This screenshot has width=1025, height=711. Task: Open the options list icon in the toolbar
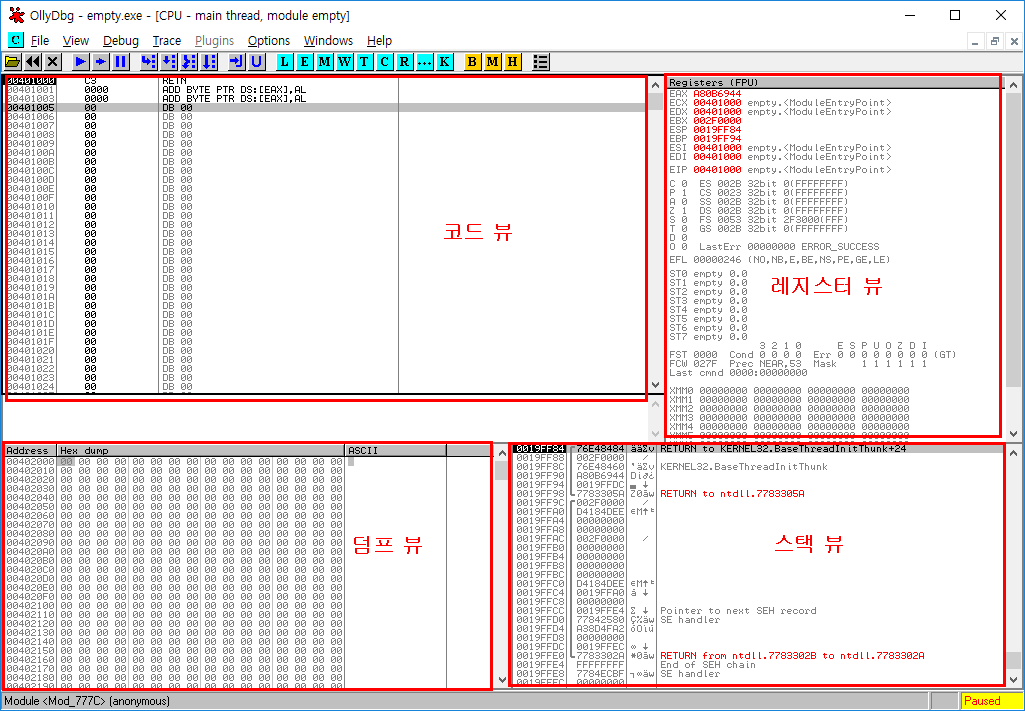click(541, 62)
